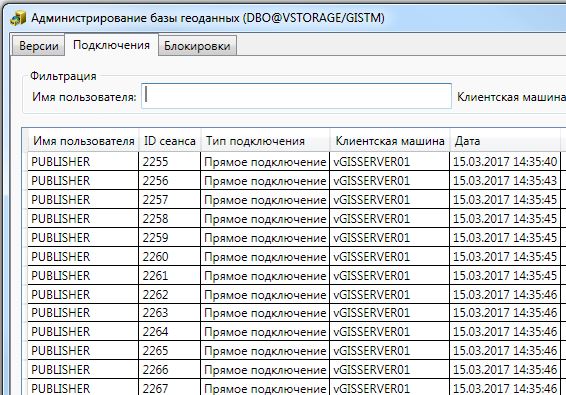Image resolution: width=566 pixels, height=395 pixels.
Task: Sort by ID сеанса column header
Action: pyautogui.click(x=170, y=141)
